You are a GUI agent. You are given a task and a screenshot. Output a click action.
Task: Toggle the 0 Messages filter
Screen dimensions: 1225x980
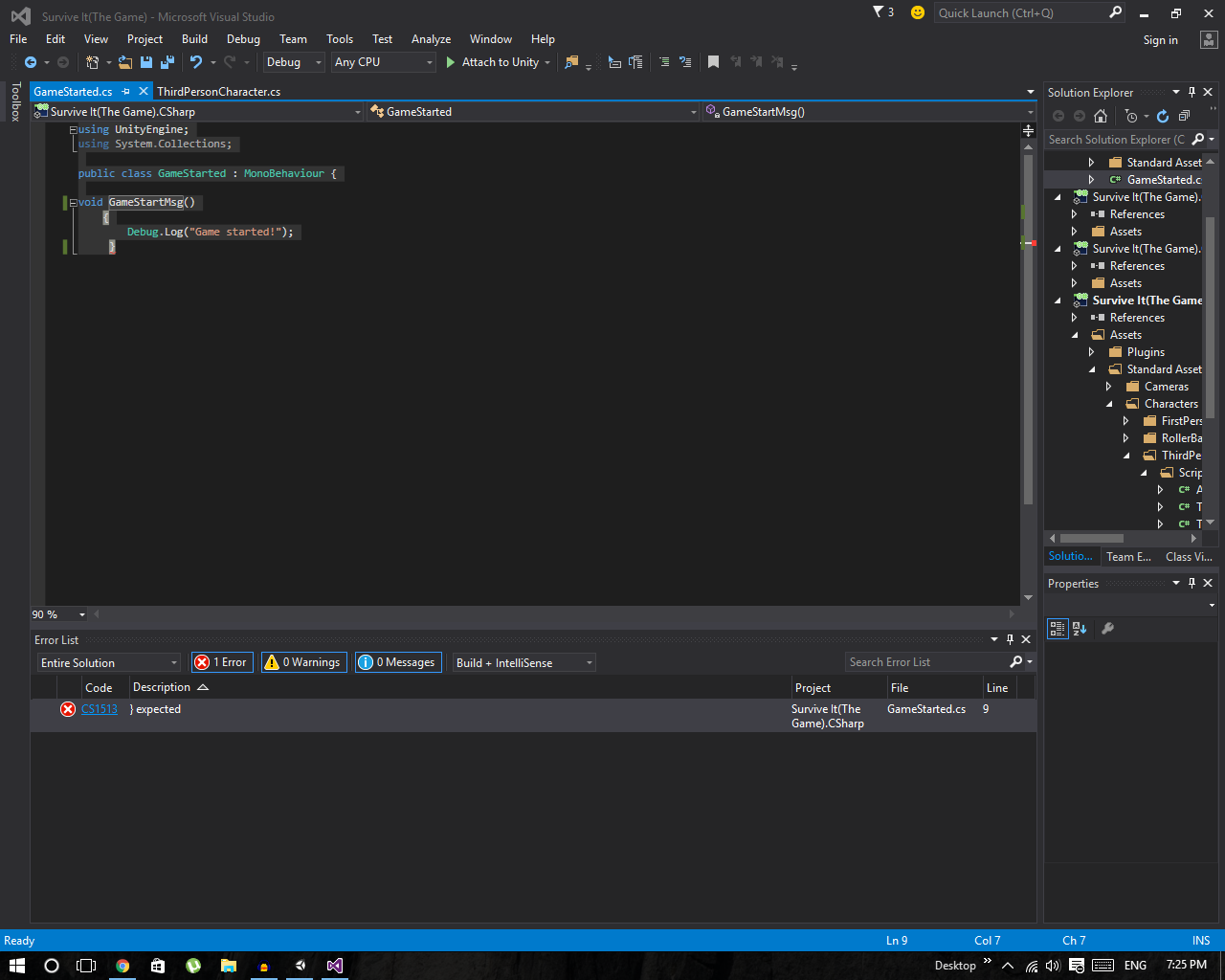[398, 662]
